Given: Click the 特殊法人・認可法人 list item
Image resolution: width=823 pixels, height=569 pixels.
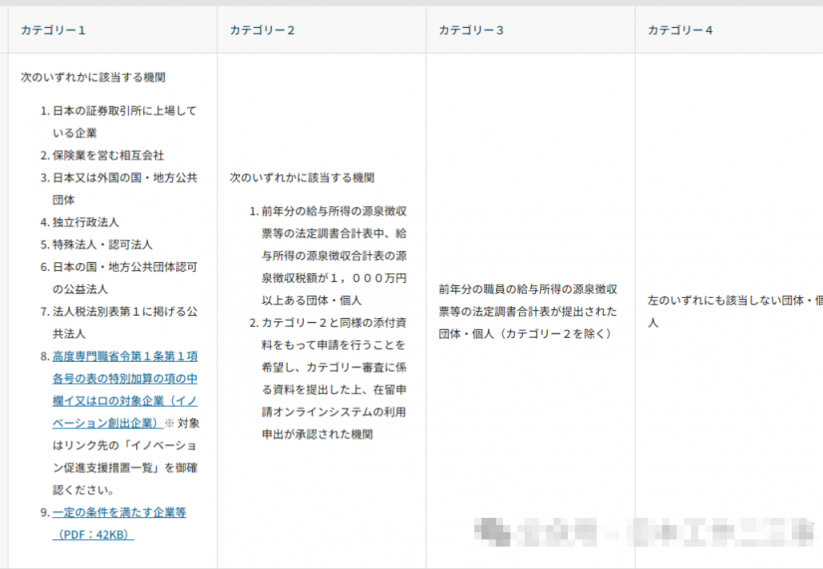Looking at the screenshot, I should pos(102,244).
